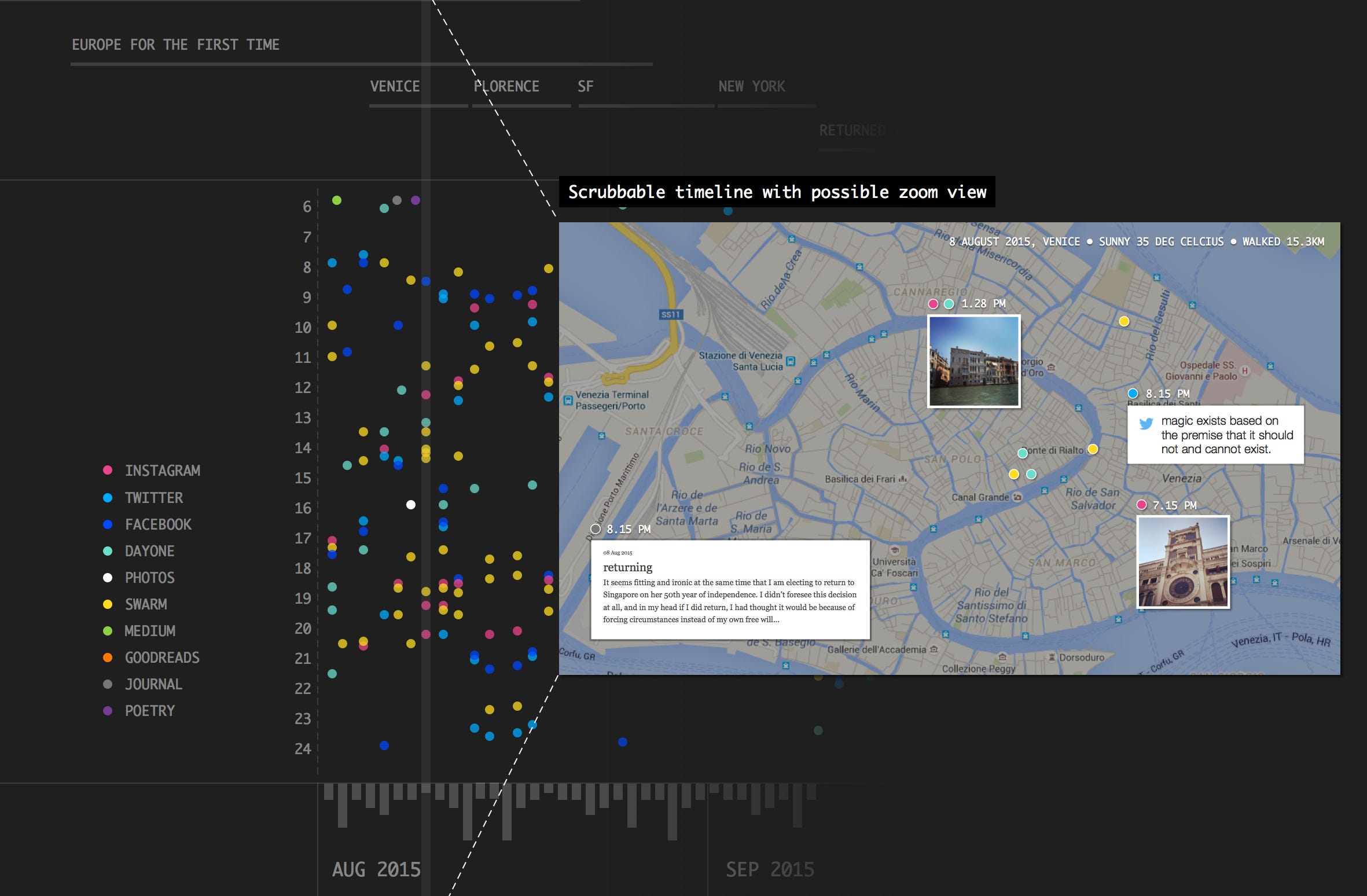Image resolution: width=1367 pixels, height=896 pixels.
Task: Click the 7.15 PM time label
Action: click(x=1174, y=505)
